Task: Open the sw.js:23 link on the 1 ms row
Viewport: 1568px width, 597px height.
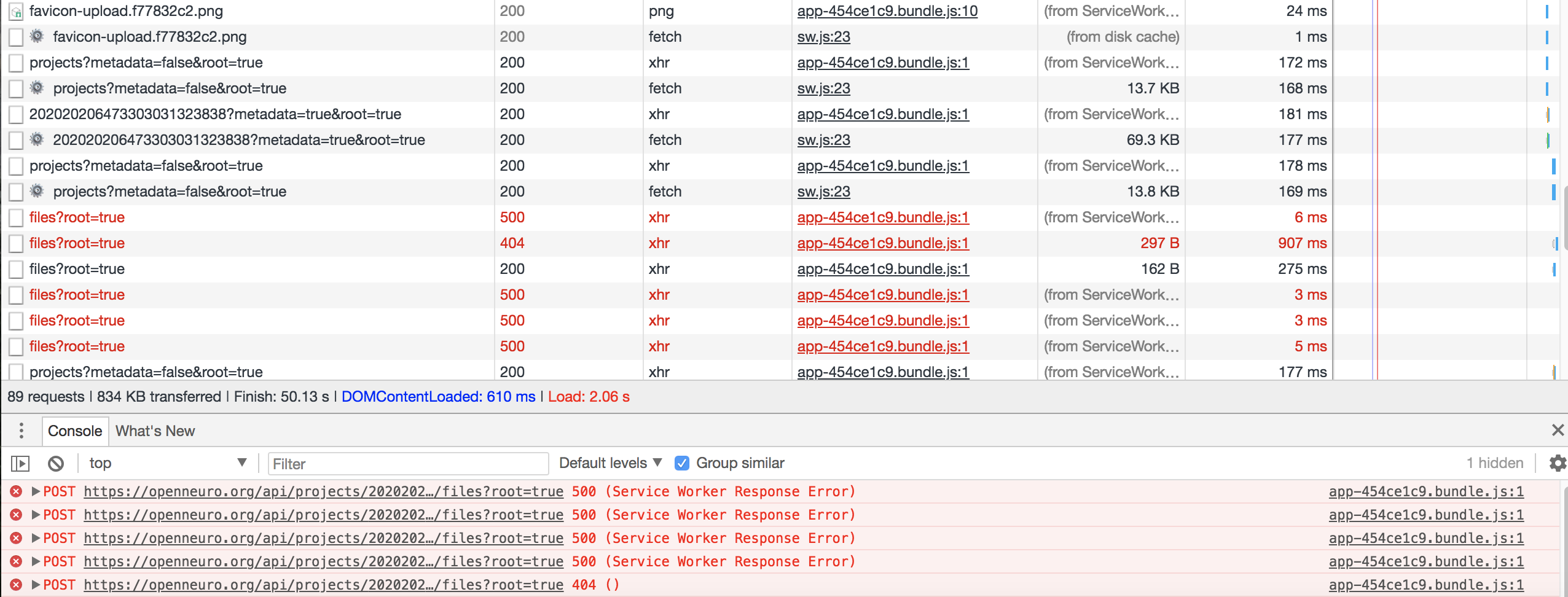Action: point(823,37)
